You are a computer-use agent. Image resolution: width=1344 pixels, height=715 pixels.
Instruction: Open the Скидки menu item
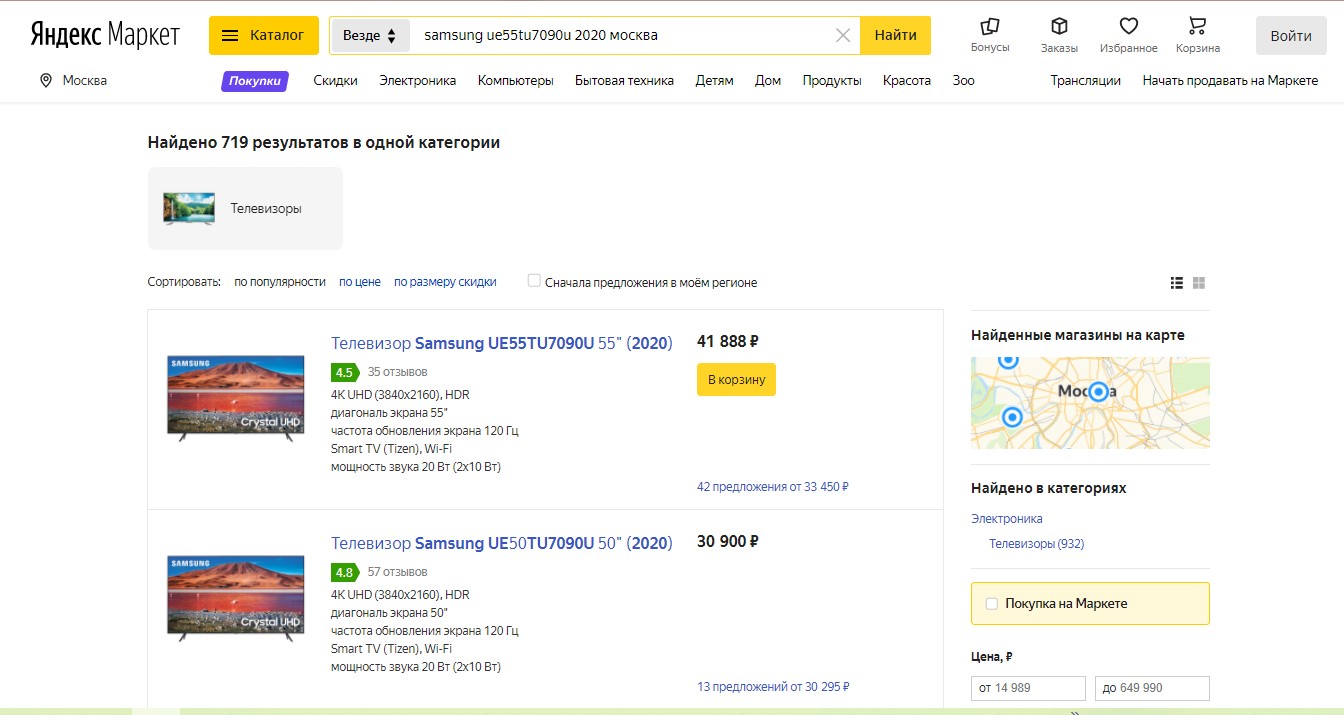335,80
